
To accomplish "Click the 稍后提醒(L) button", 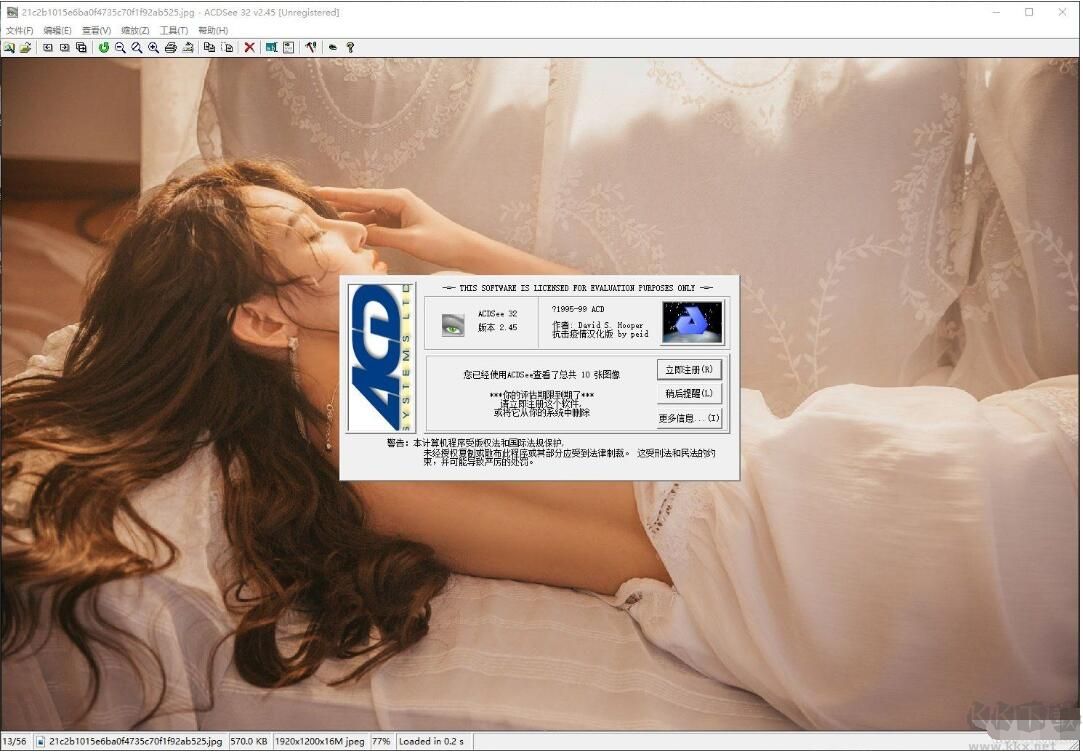I will 689,394.
